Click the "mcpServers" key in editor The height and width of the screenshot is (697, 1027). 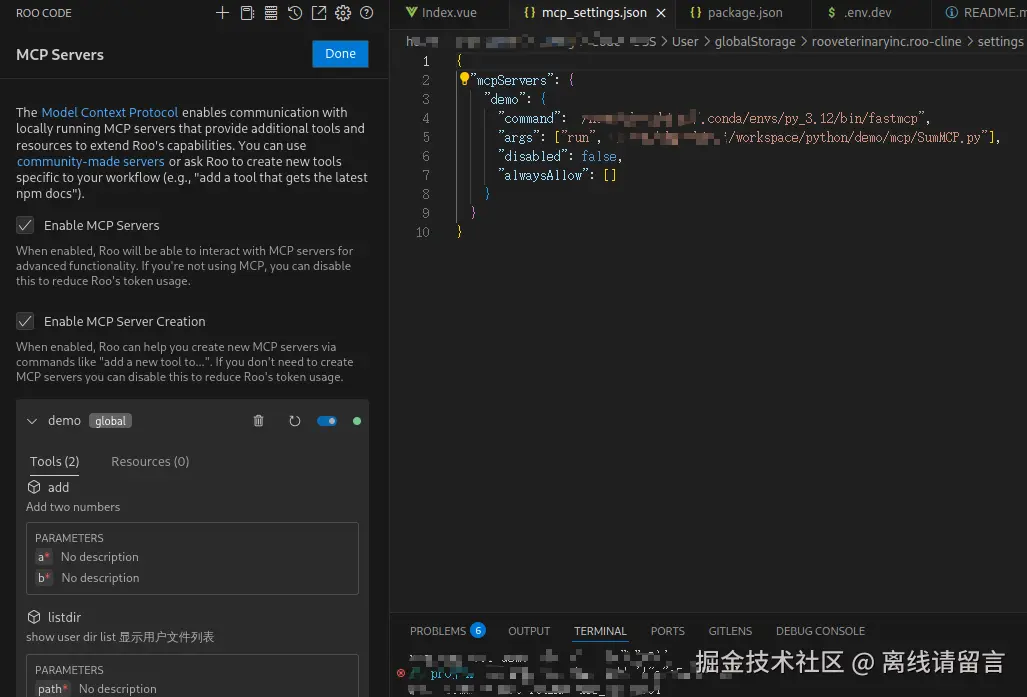[x=512, y=80]
